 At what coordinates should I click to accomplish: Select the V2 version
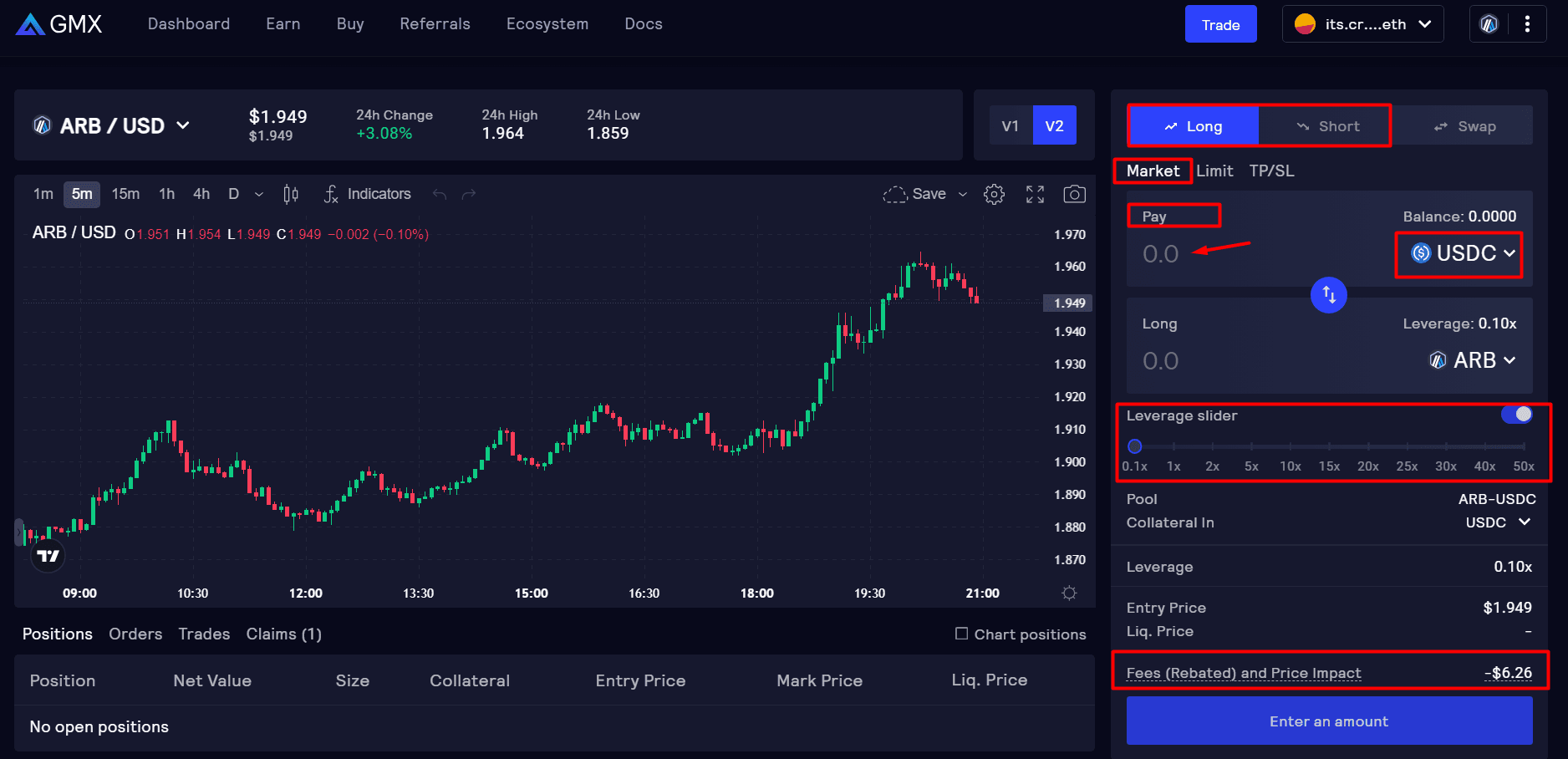coord(1055,125)
